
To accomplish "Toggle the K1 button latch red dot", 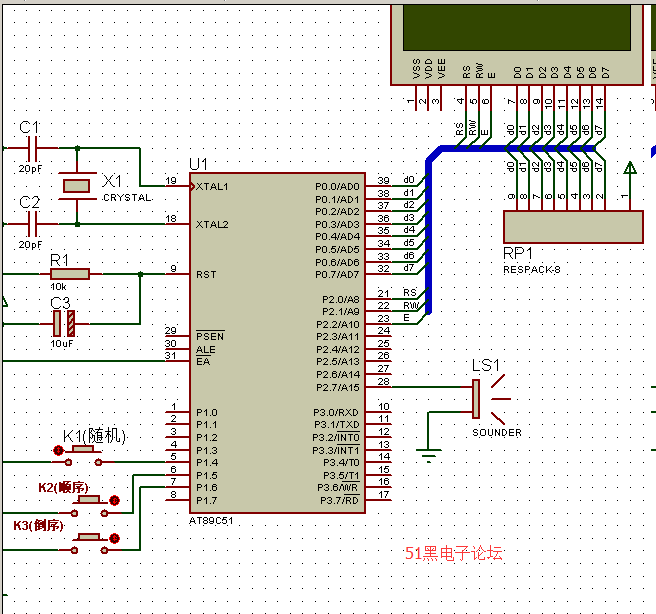I will (58, 450).
